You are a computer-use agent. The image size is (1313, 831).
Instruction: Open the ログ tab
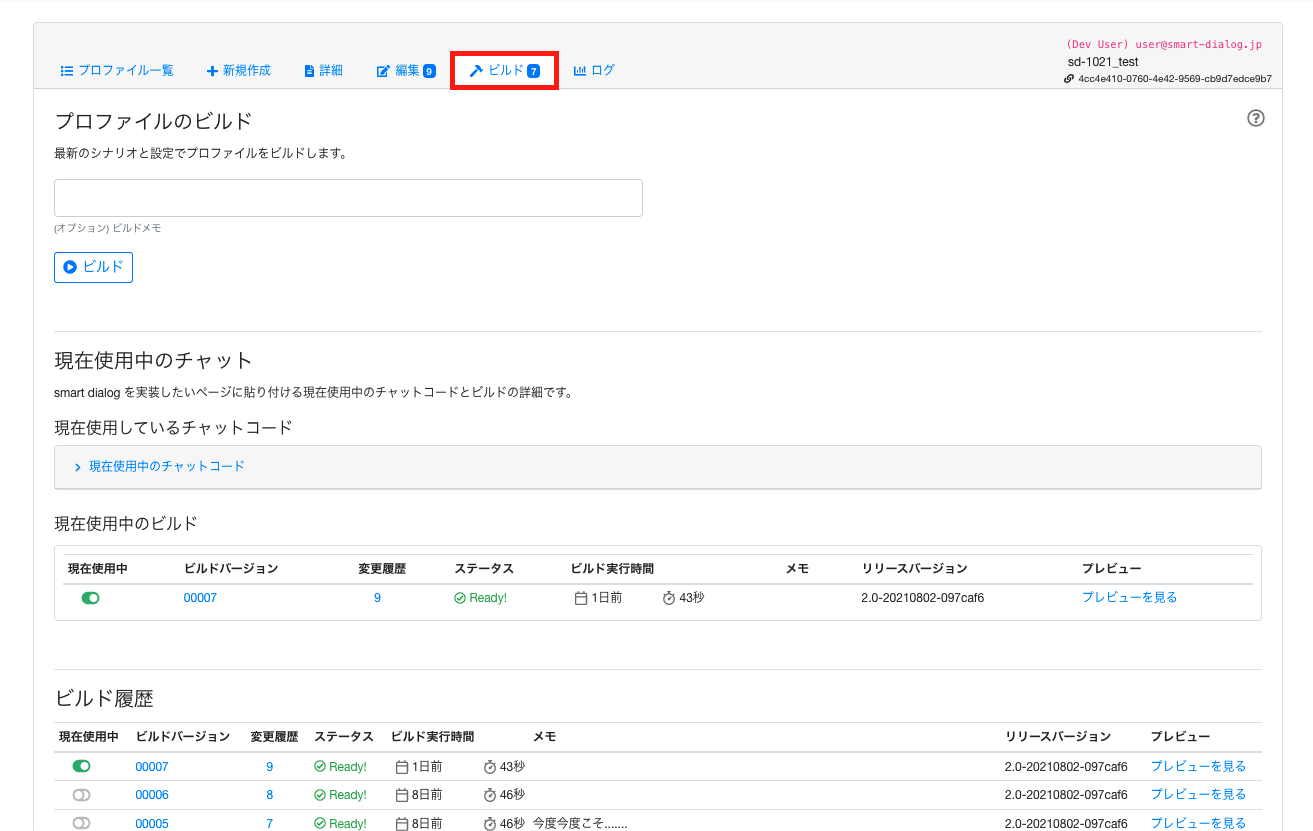[594, 71]
